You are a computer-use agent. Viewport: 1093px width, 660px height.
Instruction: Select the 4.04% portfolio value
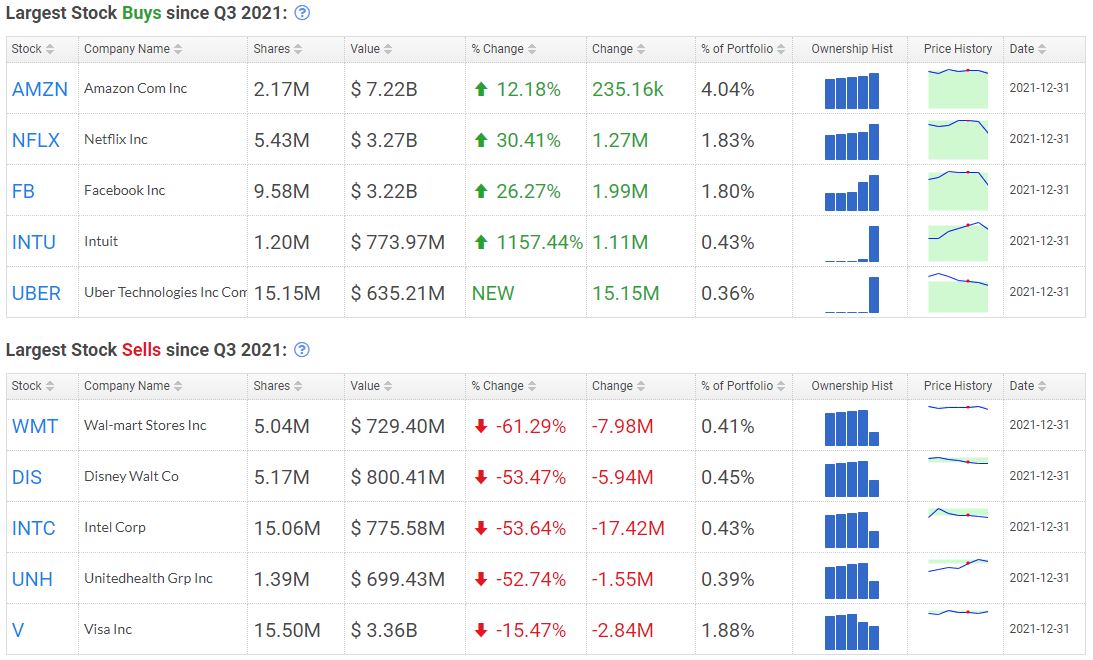click(728, 89)
